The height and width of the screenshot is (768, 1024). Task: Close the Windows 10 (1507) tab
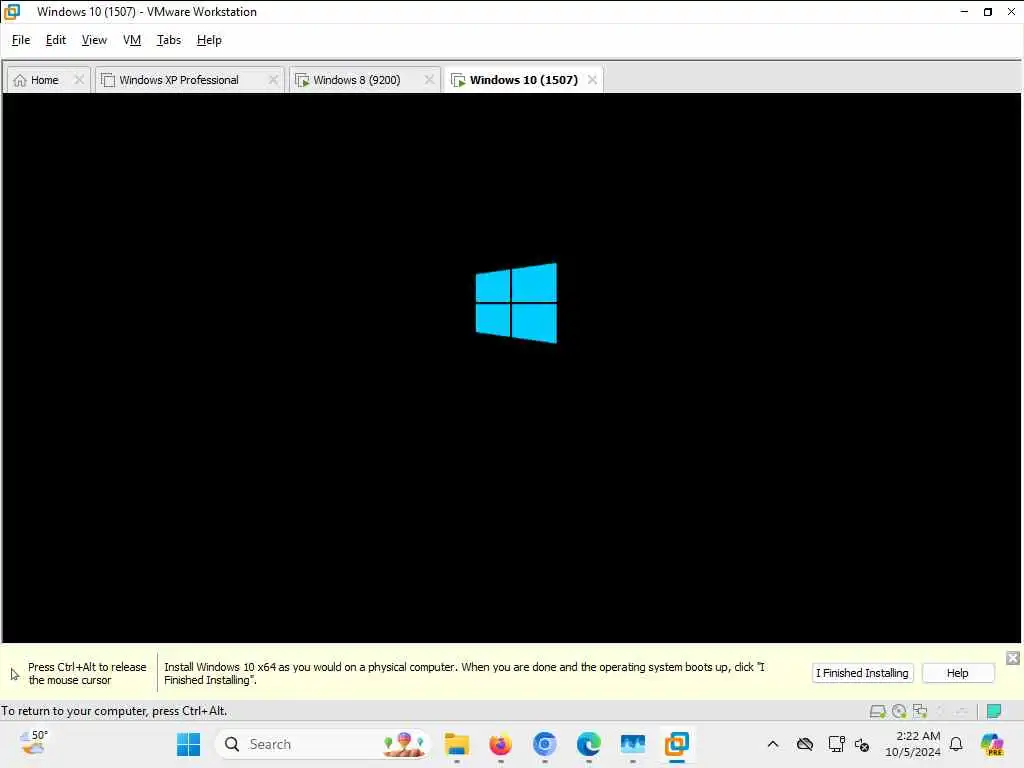(592, 80)
